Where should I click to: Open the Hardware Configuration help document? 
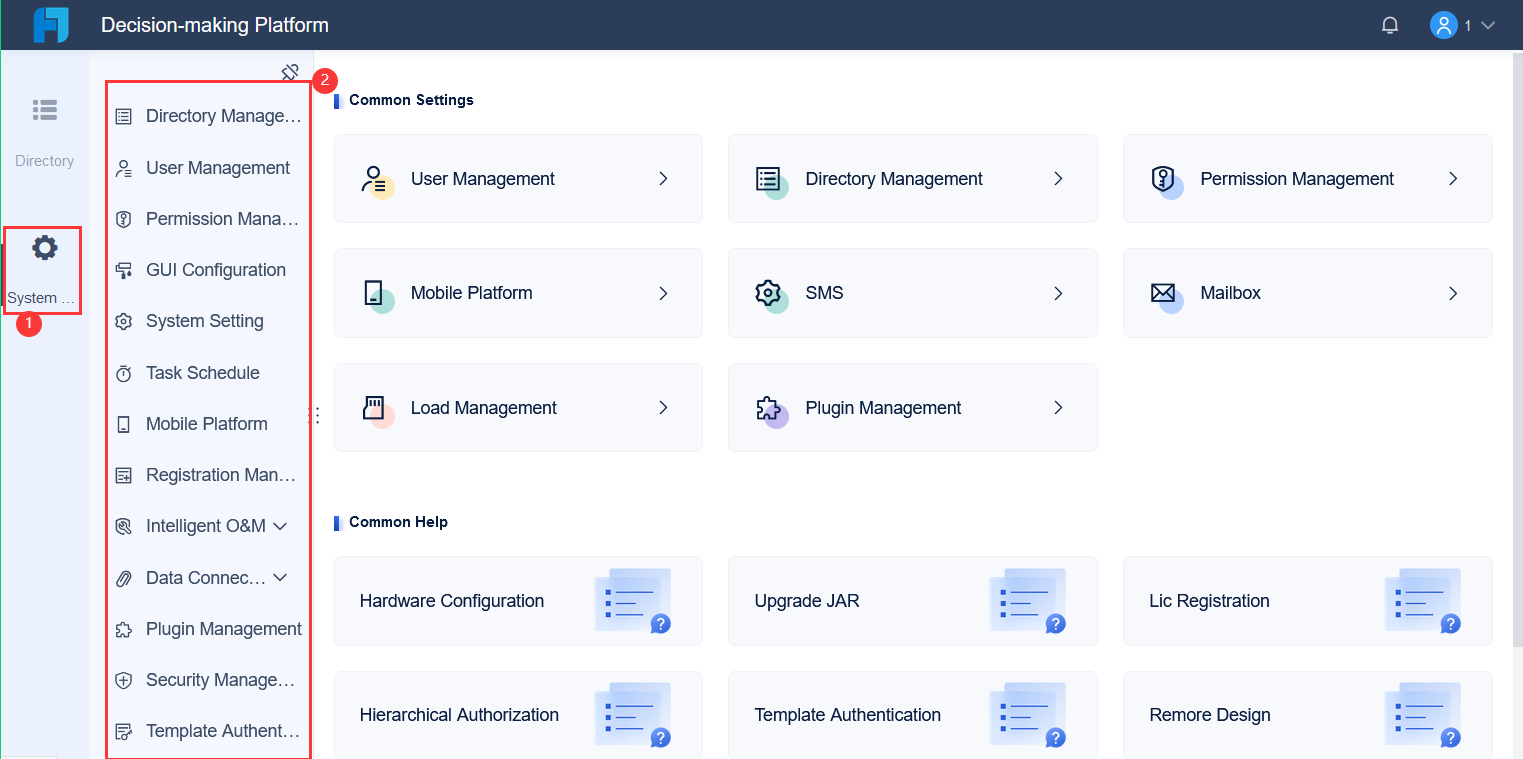tap(518, 601)
